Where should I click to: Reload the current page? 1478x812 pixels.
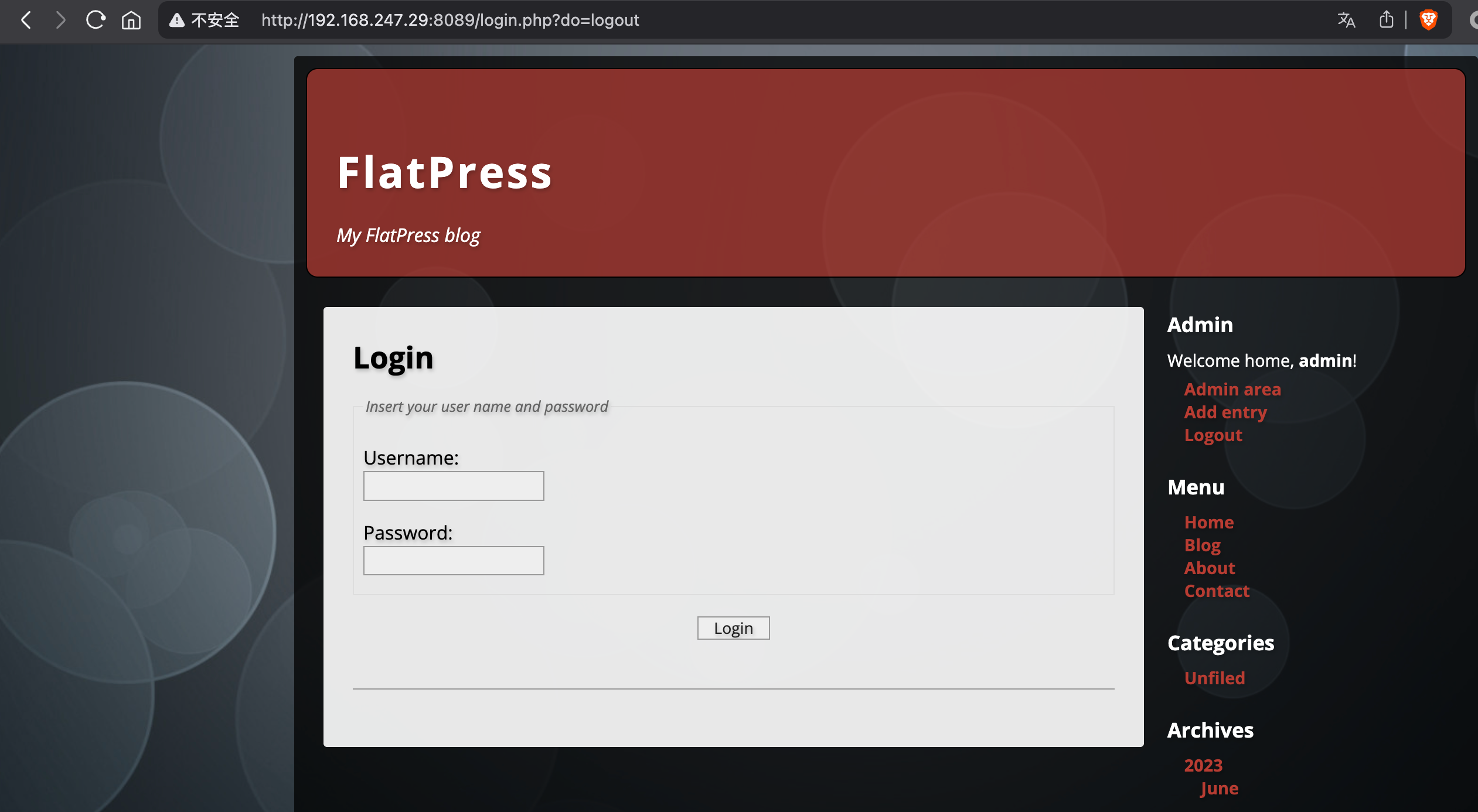click(x=96, y=21)
